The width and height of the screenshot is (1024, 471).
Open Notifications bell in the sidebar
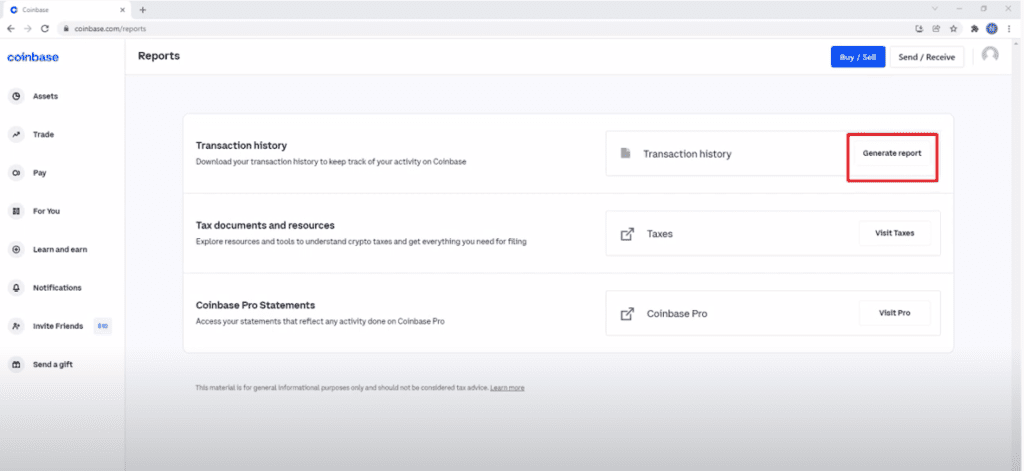(x=16, y=288)
